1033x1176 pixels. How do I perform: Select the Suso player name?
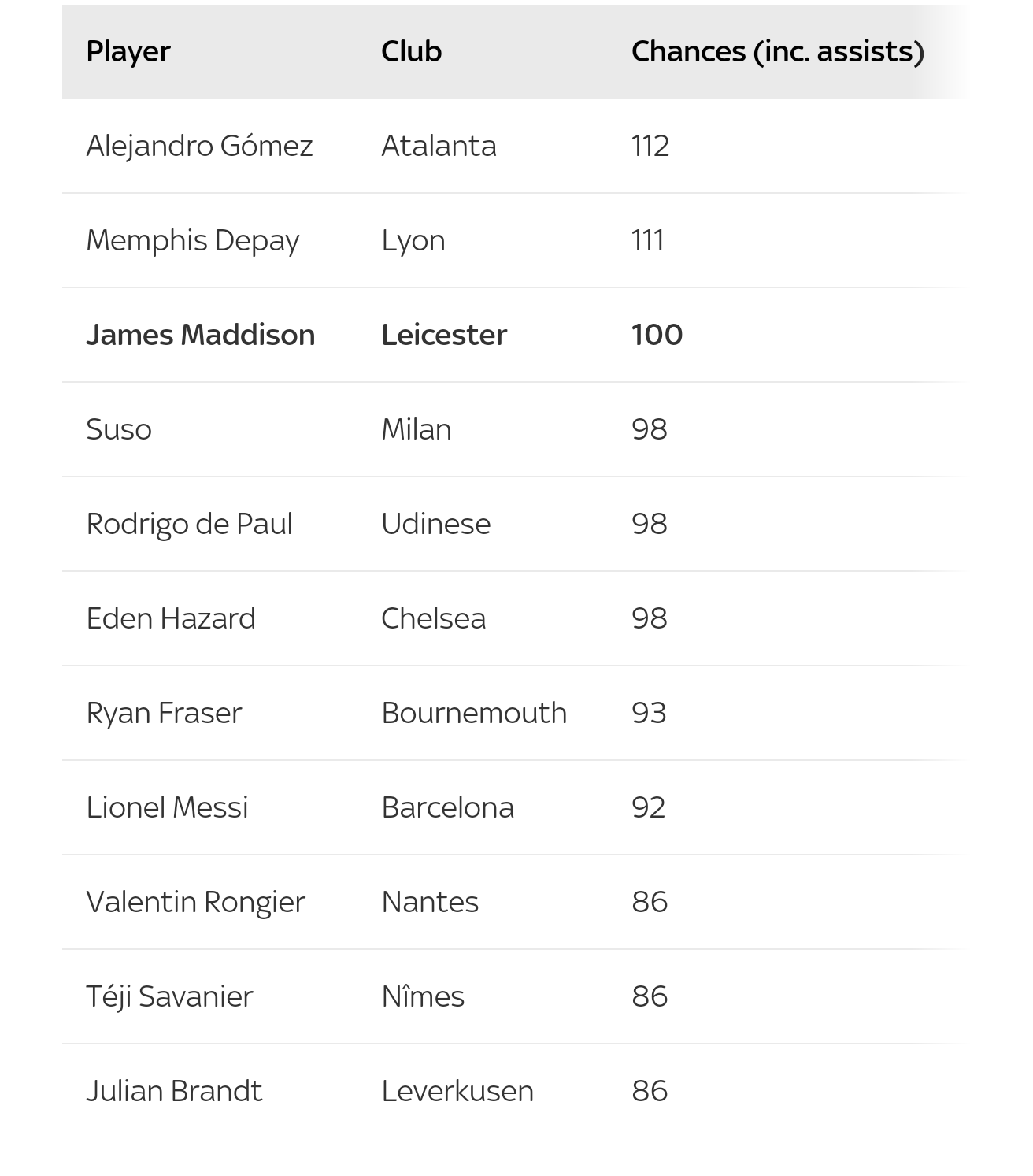(119, 429)
